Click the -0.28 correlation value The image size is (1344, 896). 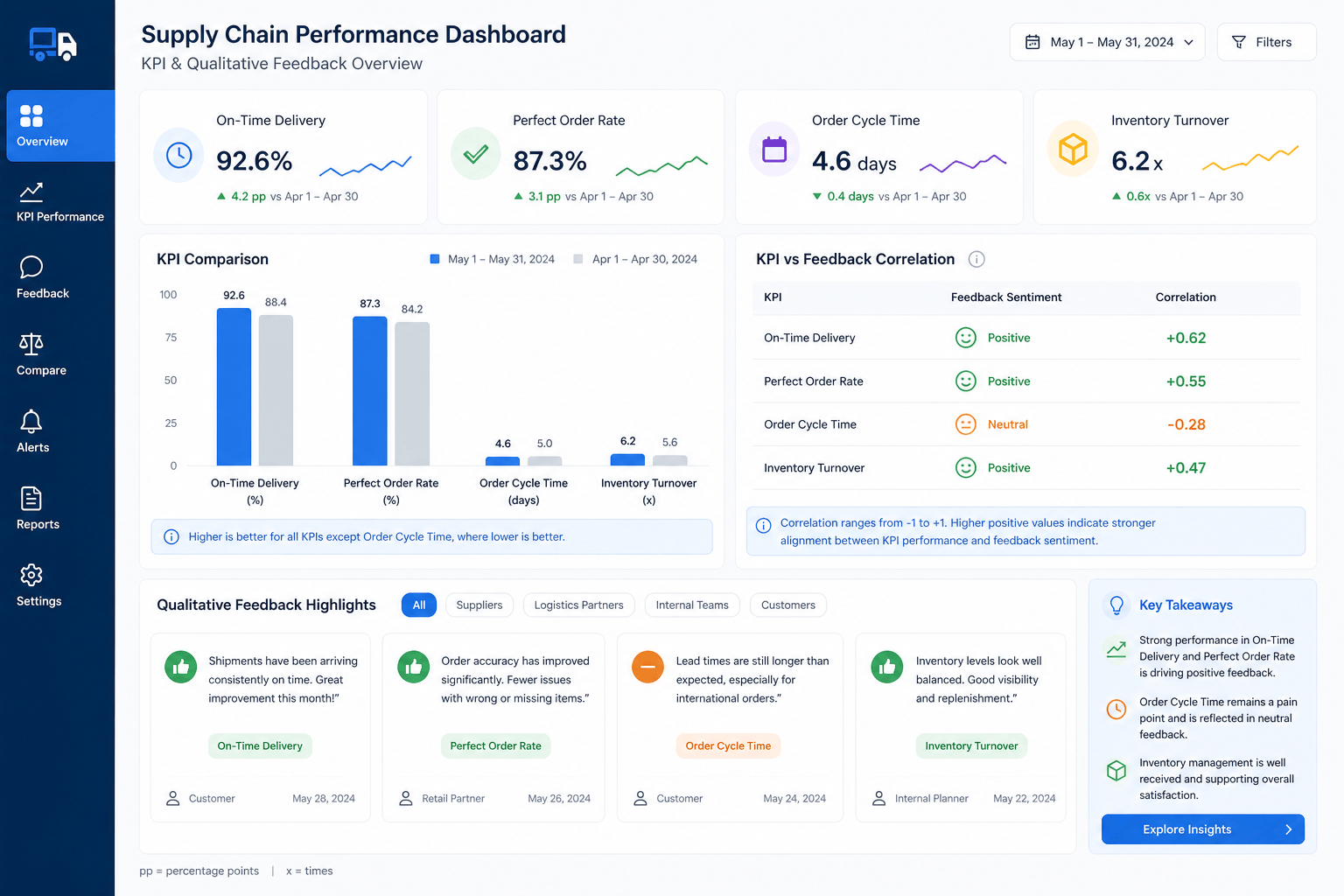tap(1186, 424)
